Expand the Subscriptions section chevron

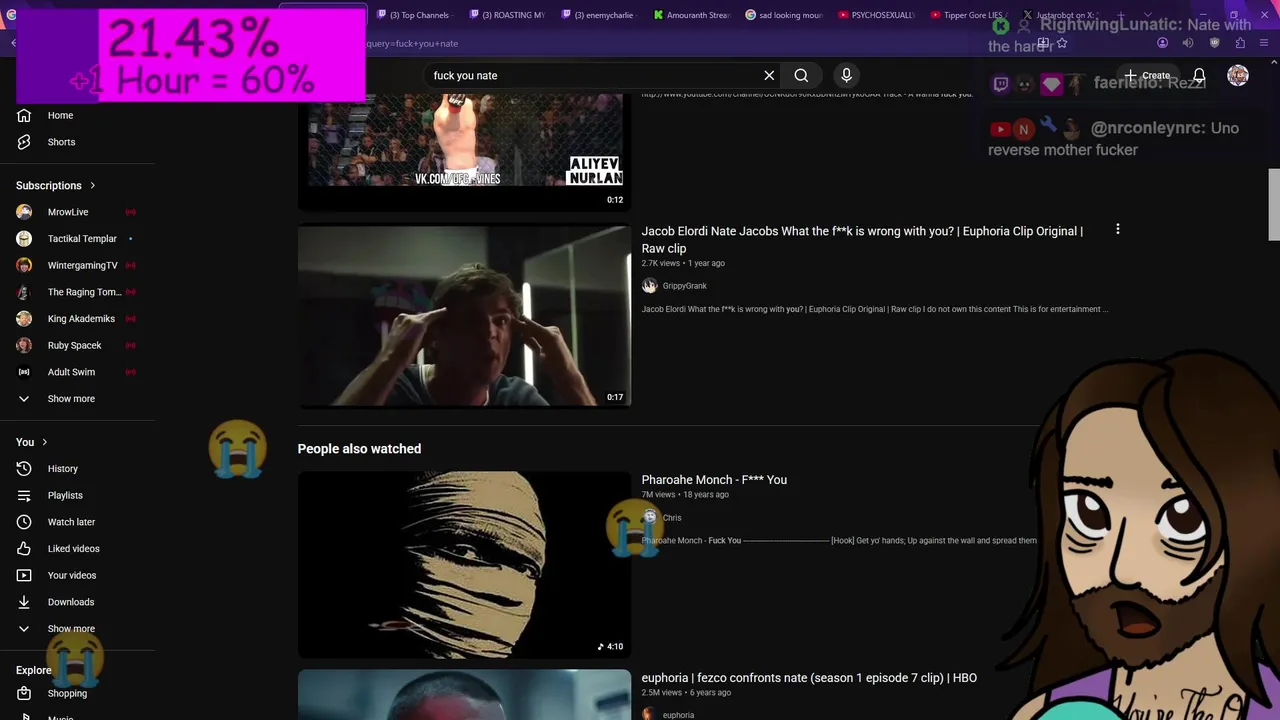point(93,185)
